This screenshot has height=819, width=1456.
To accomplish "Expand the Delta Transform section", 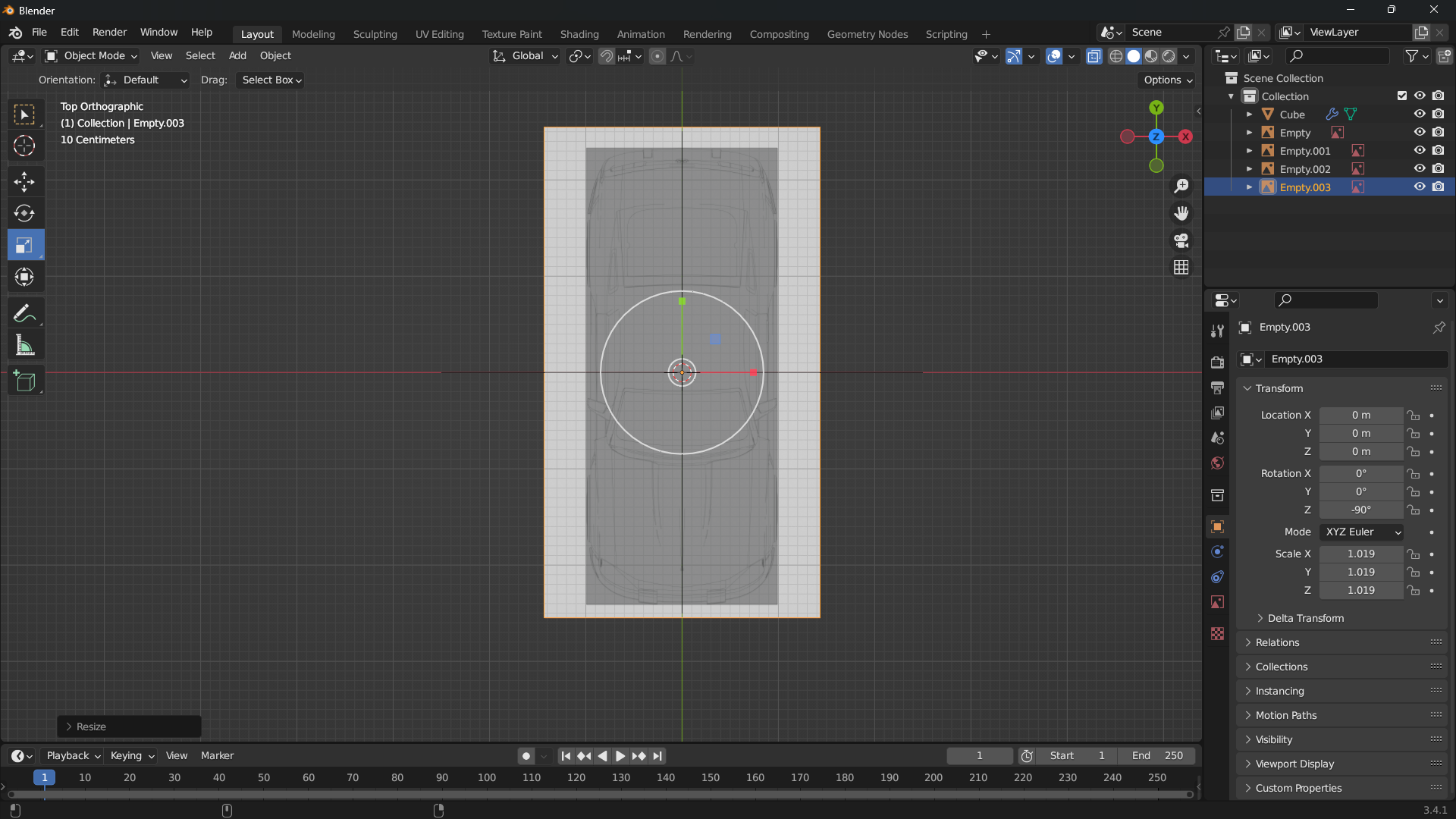I will click(1305, 618).
